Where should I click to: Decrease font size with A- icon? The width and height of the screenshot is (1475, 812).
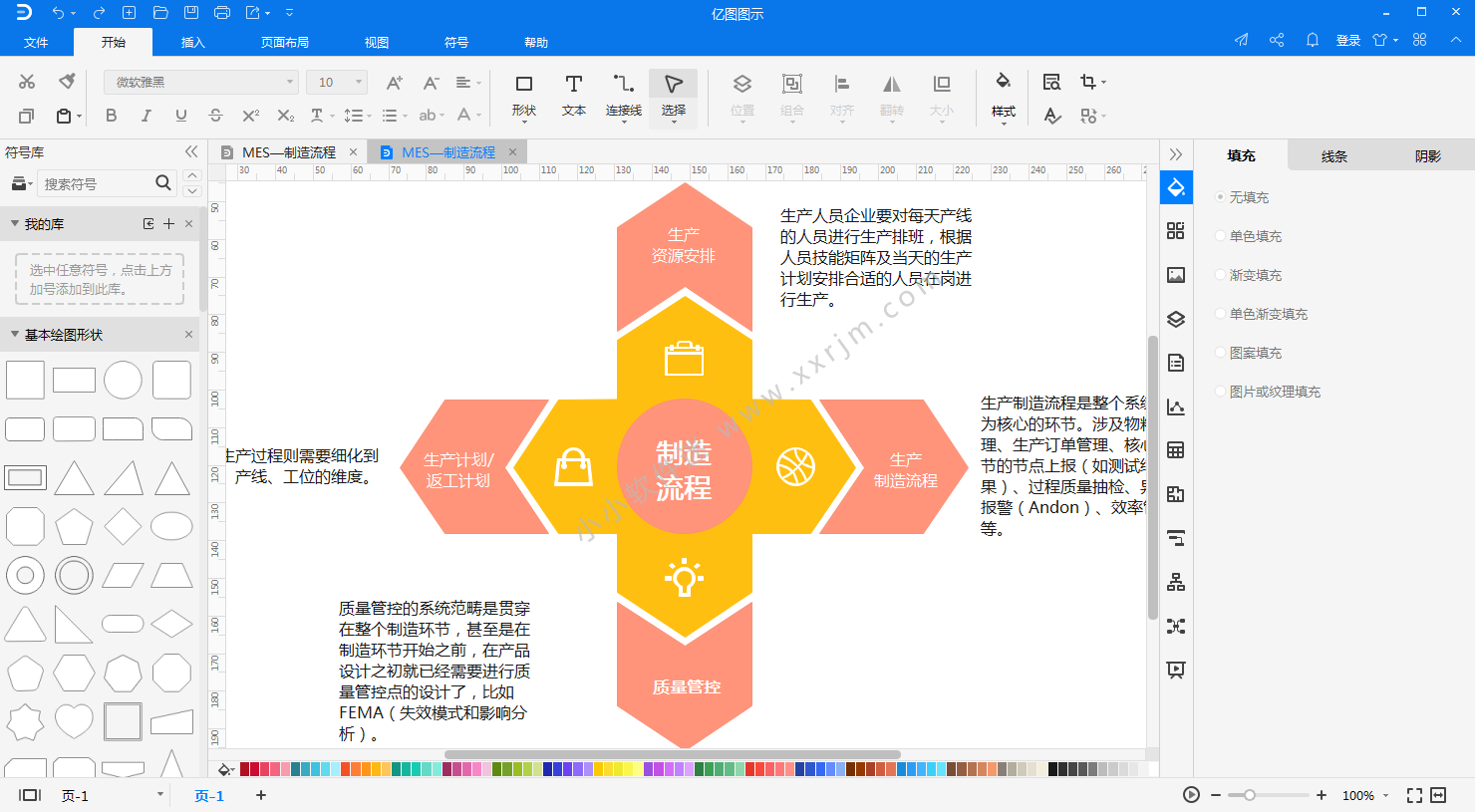click(x=431, y=83)
